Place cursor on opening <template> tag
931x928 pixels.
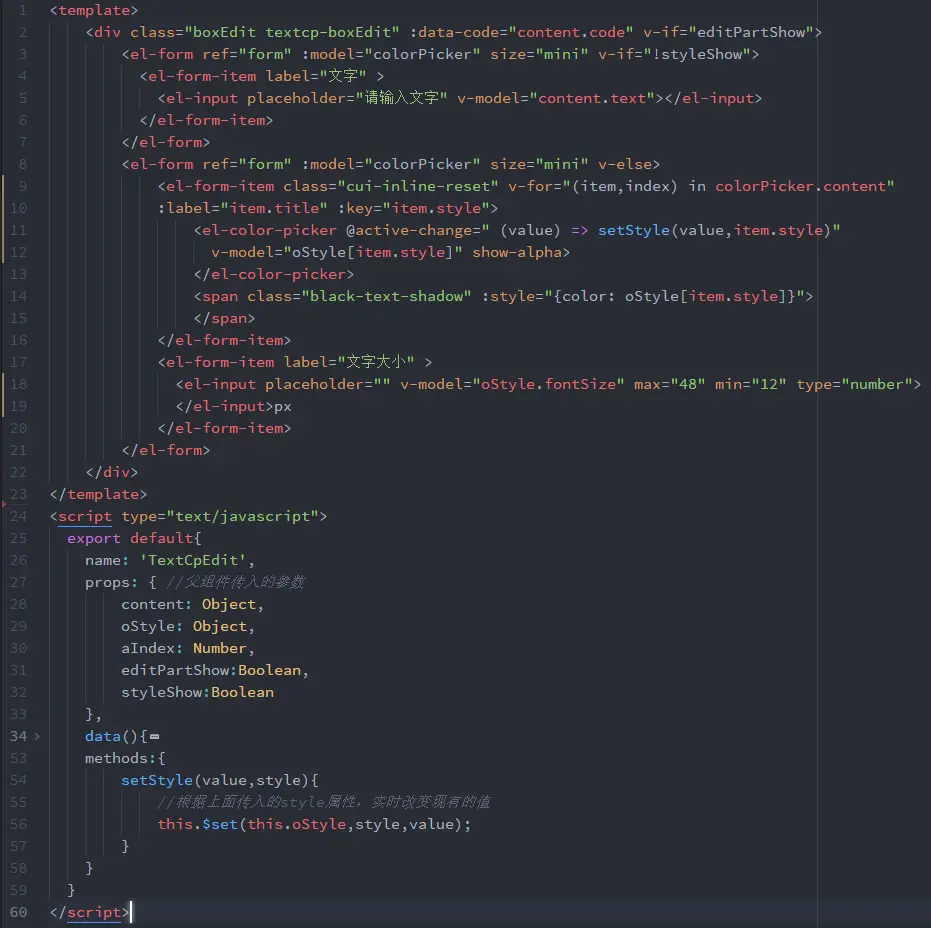point(94,10)
